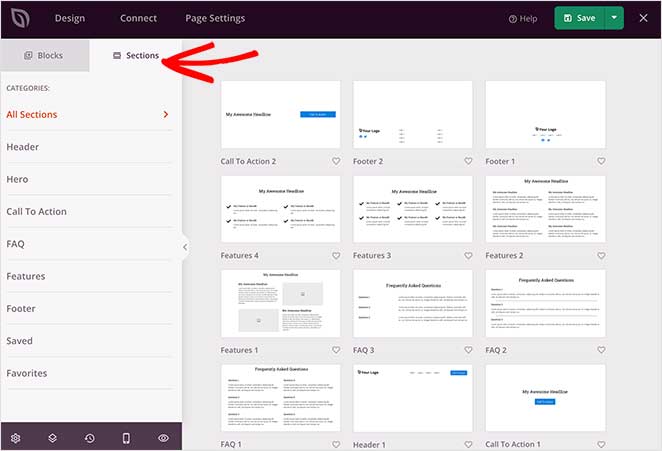Close the builder with X icon
This screenshot has width=662, height=451.
coord(645,18)
